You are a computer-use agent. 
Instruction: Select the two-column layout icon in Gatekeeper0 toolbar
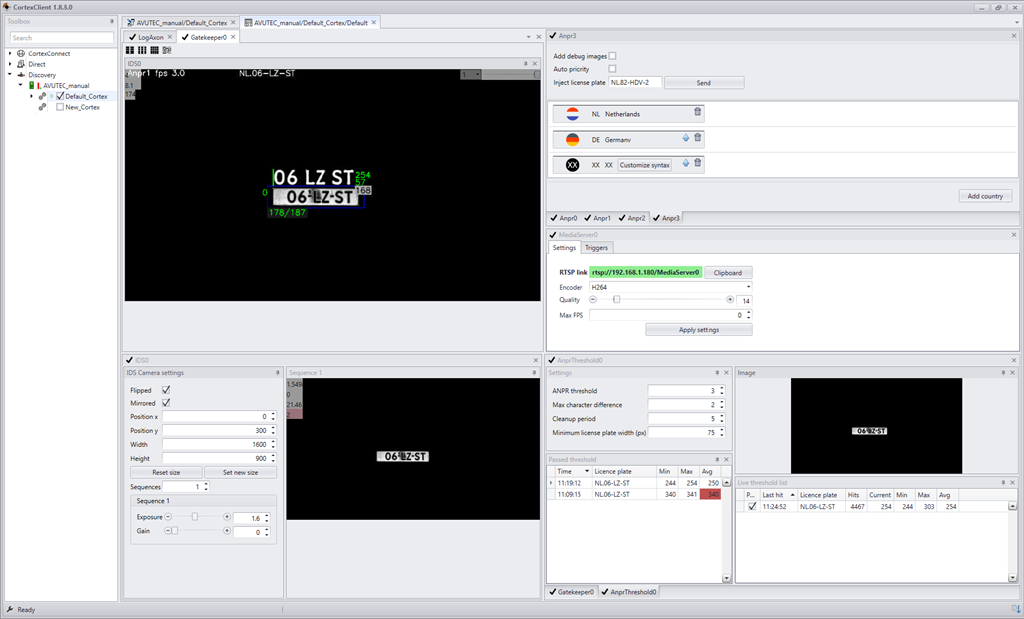click(x=130, y=50)
